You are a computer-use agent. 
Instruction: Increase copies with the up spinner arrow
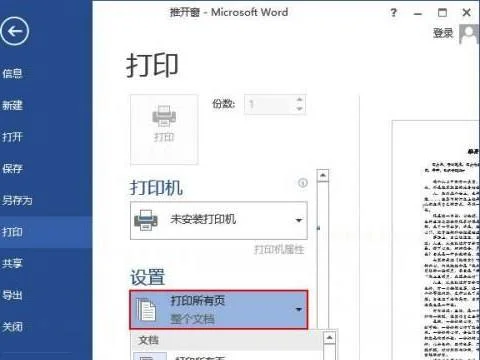pos(299,99)
